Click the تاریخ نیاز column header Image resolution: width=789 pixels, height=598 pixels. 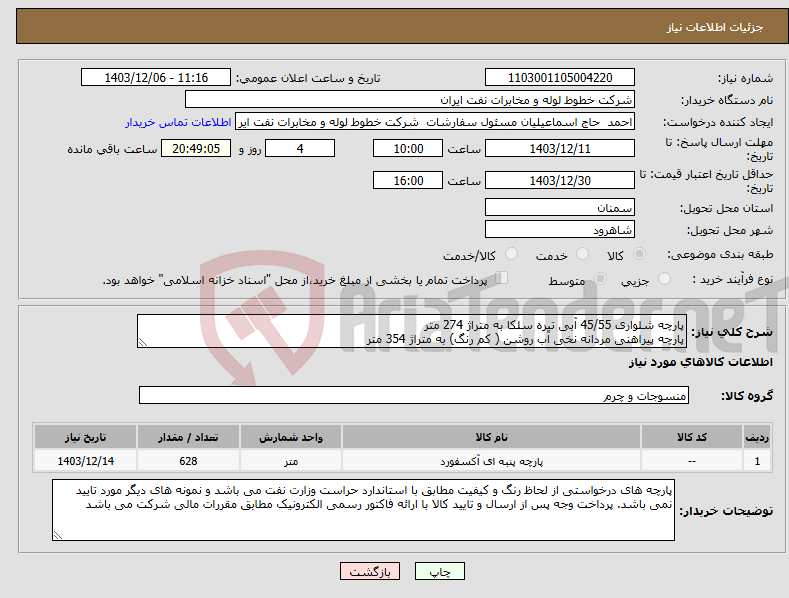point(86,437)
